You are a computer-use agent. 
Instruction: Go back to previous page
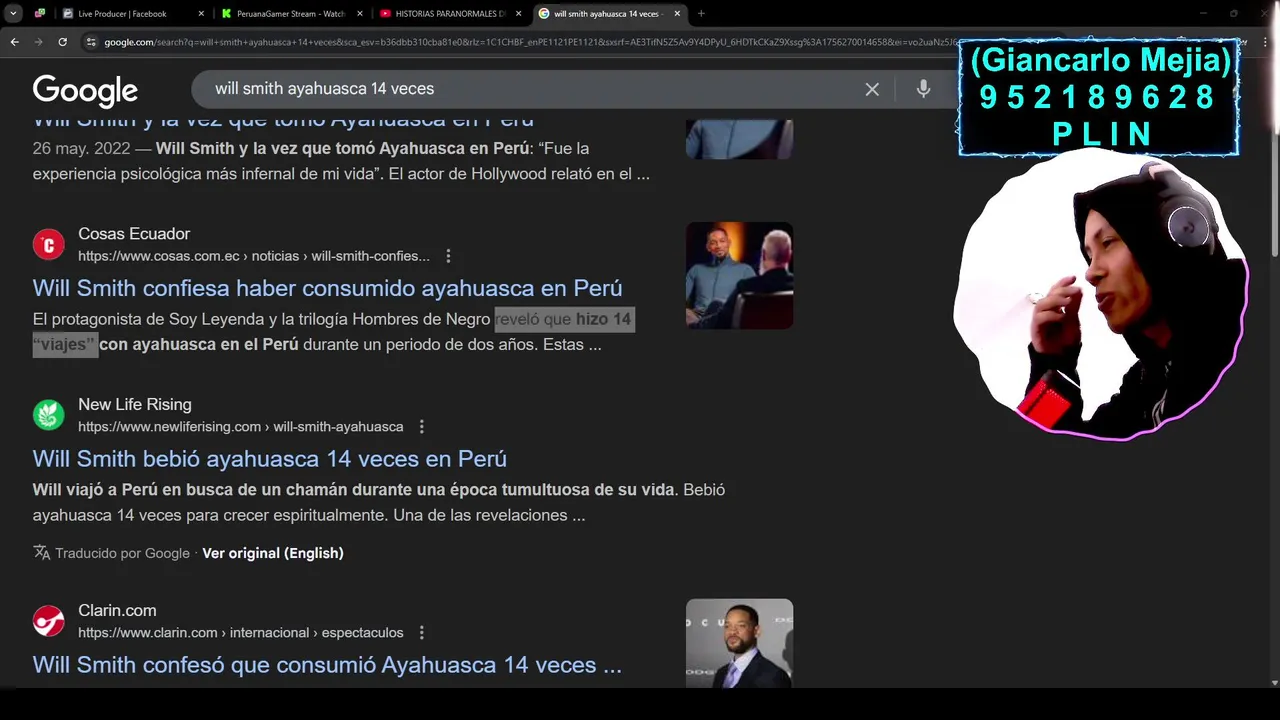click(14, 42)
